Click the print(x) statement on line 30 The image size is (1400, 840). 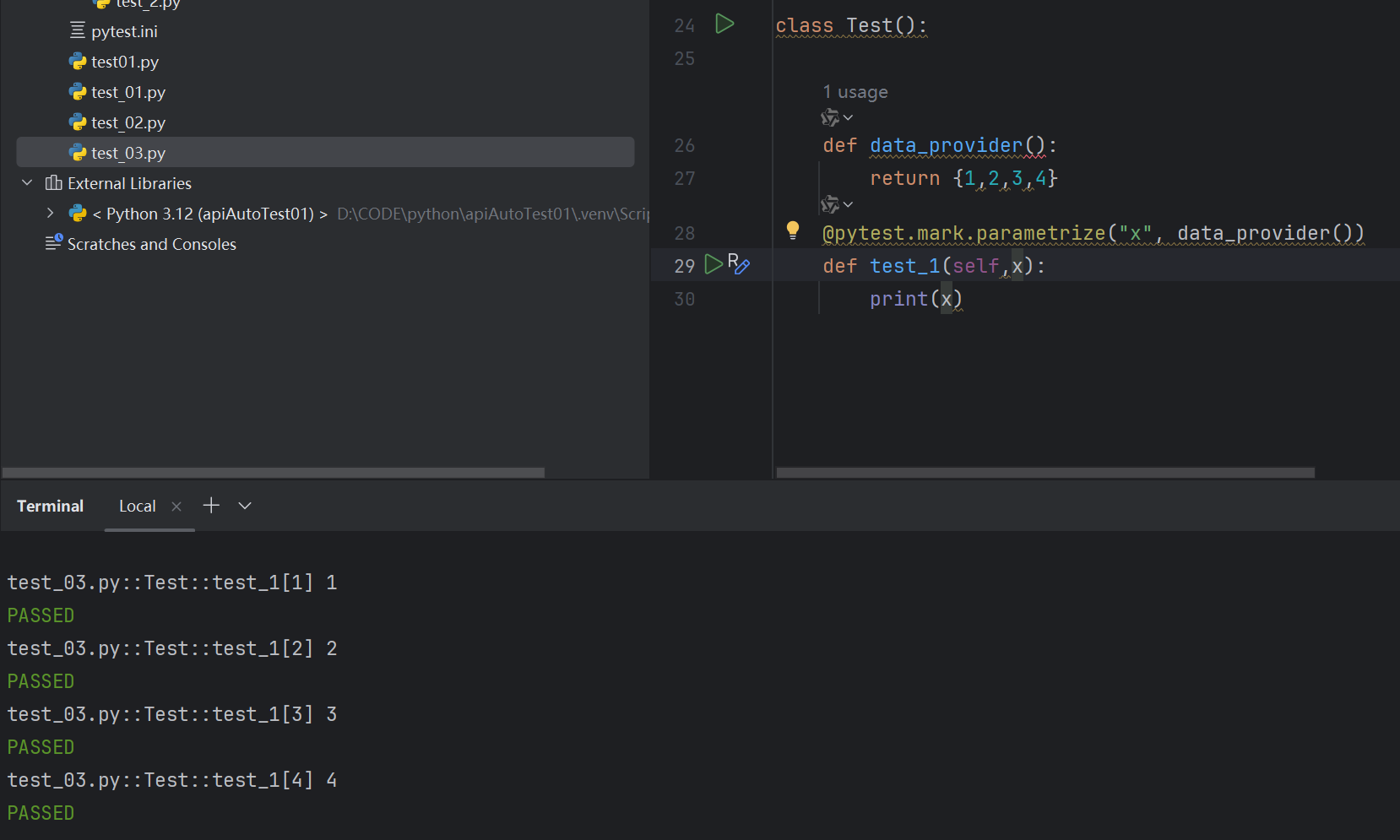[916, 299]
